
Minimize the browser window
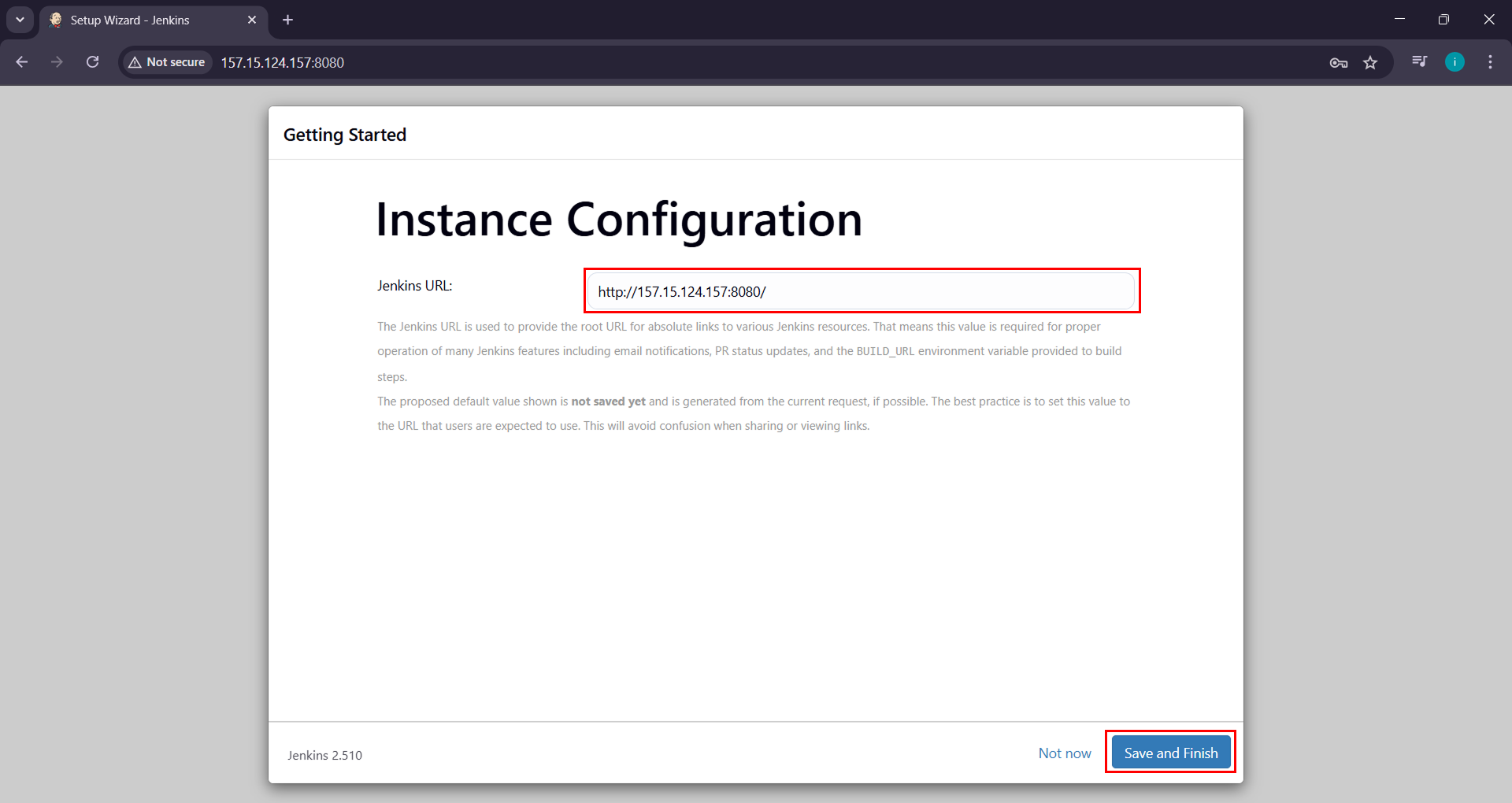(x=1399, y=19)
